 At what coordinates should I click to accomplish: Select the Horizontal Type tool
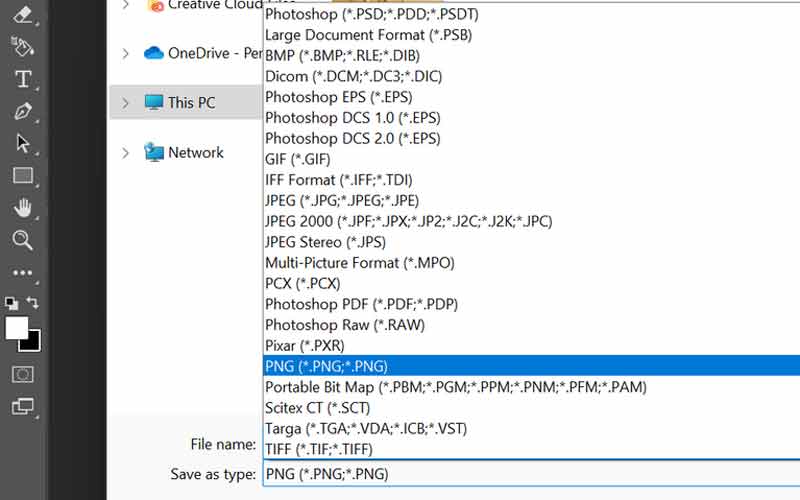(x=22, y=79)
